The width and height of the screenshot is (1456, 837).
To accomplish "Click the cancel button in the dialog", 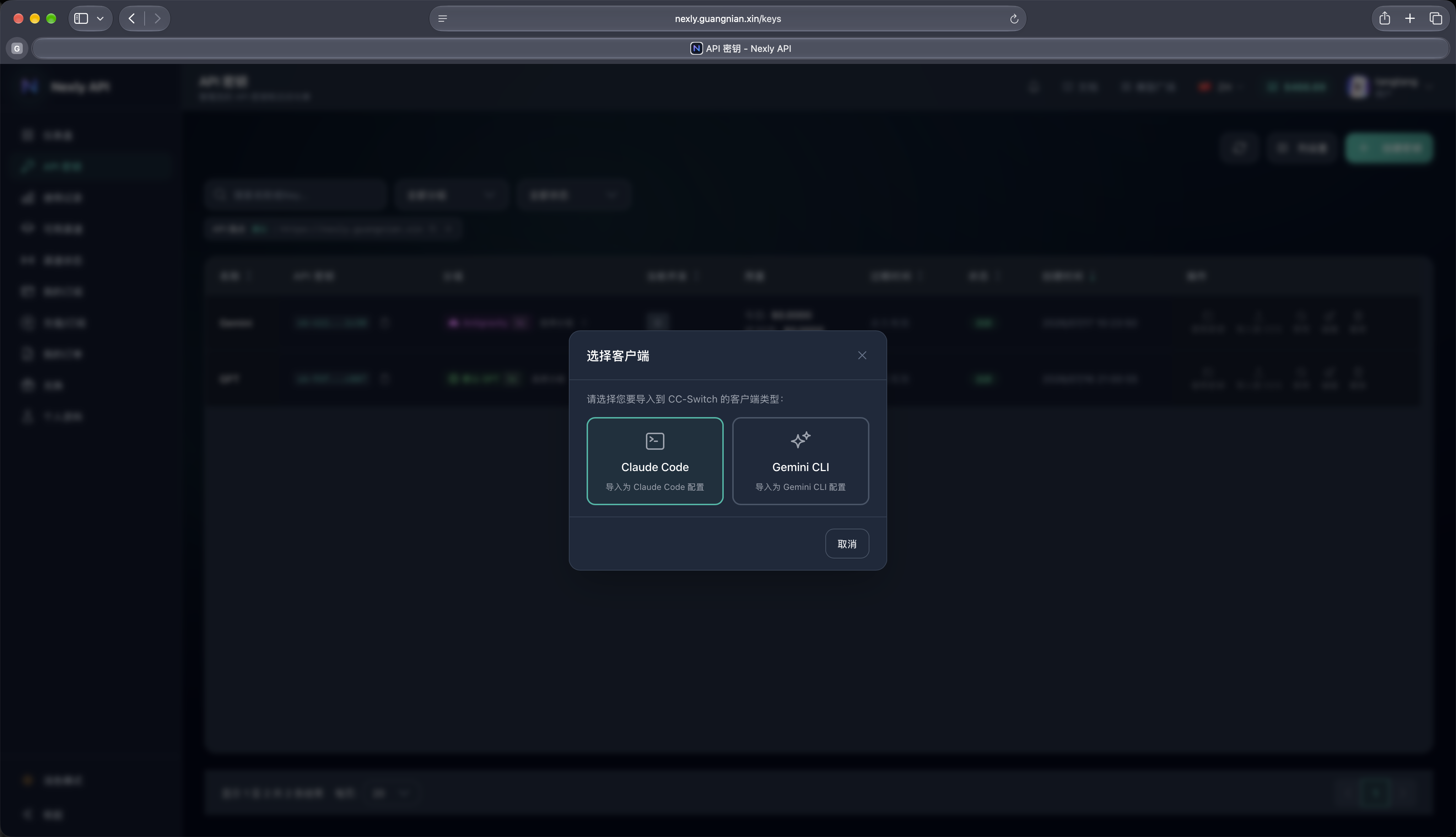I will click(x=847, y=544).
